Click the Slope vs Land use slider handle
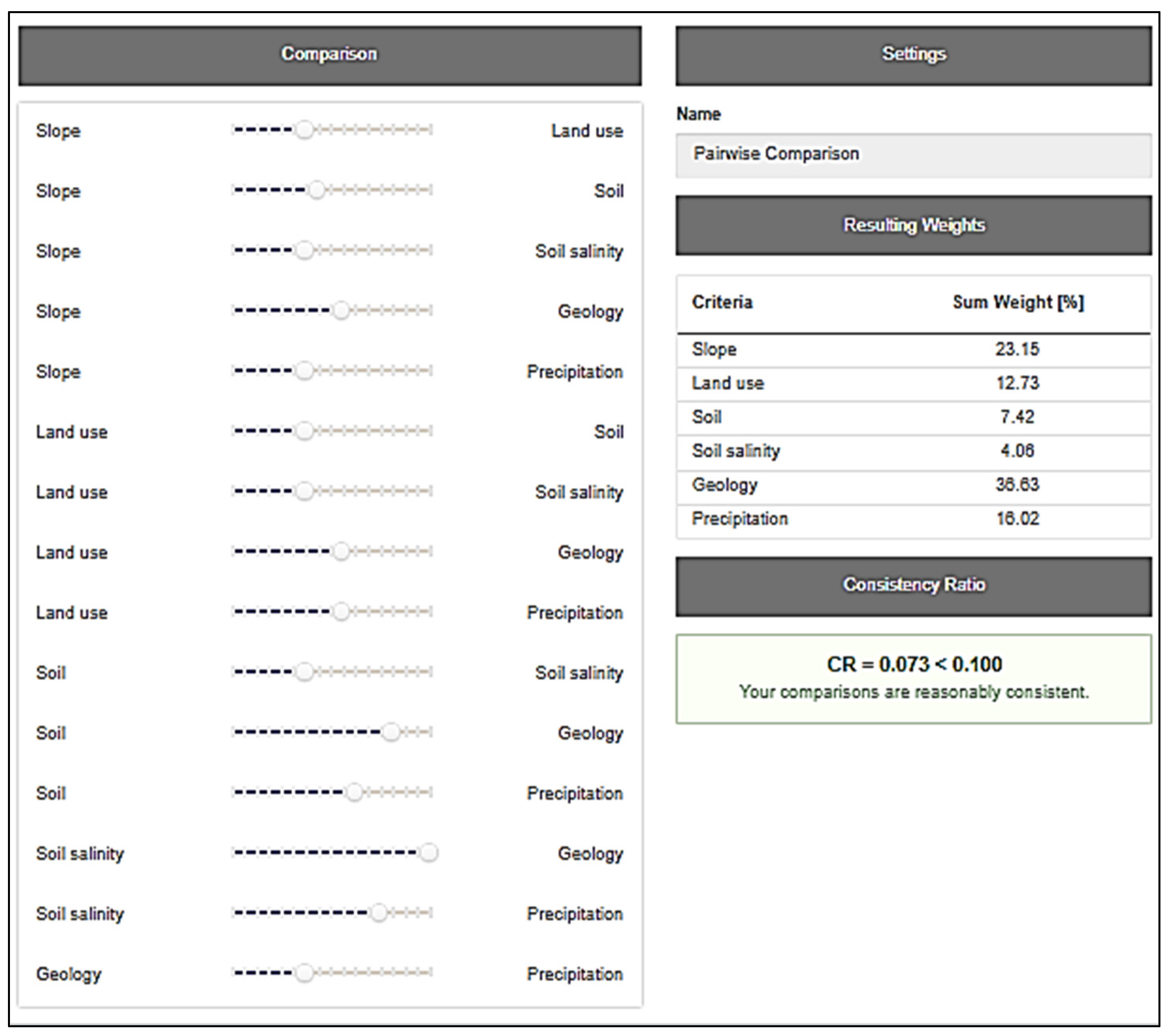Image resolution: width=1170 pixels, height=1036 pixels. (305, 130)
